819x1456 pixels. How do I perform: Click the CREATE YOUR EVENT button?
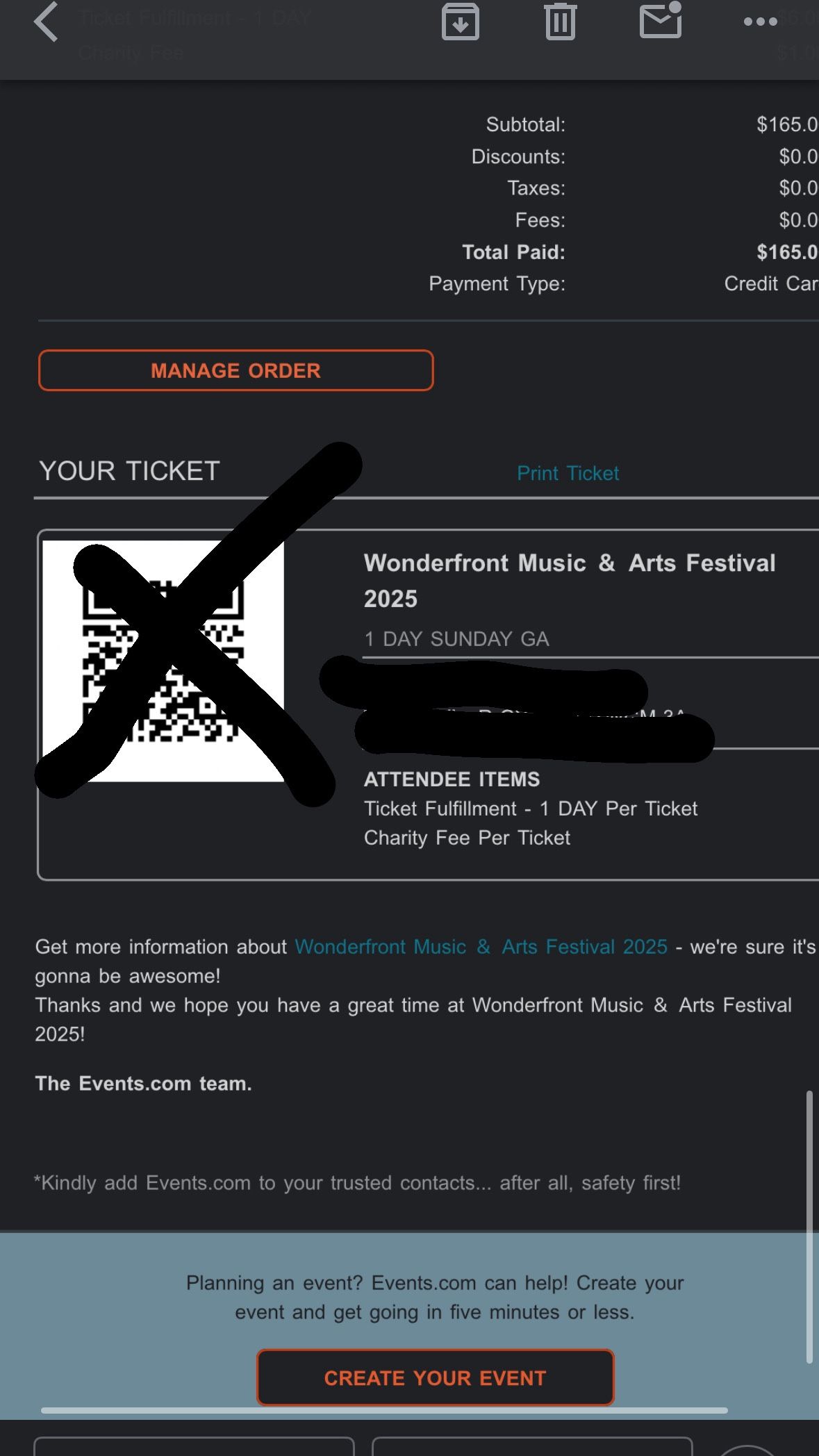436,1378
